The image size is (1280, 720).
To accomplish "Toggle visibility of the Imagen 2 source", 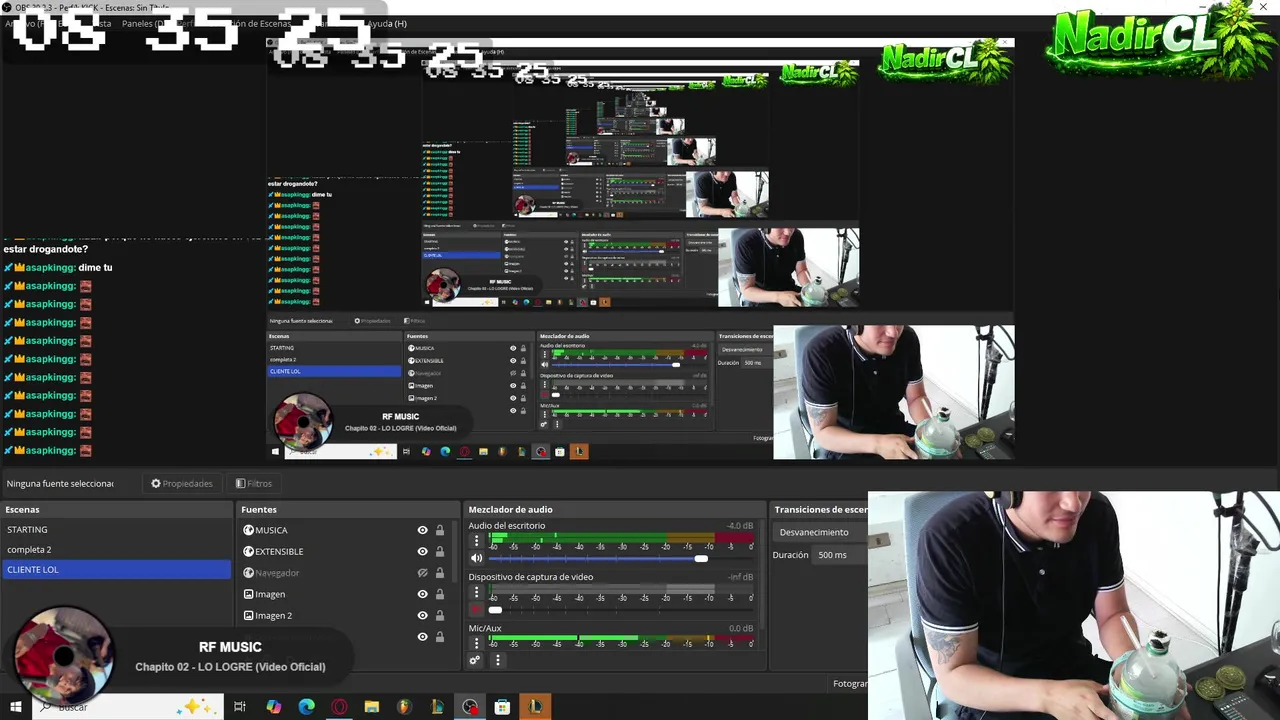I will pyautogui.click(x=422, y=615).
